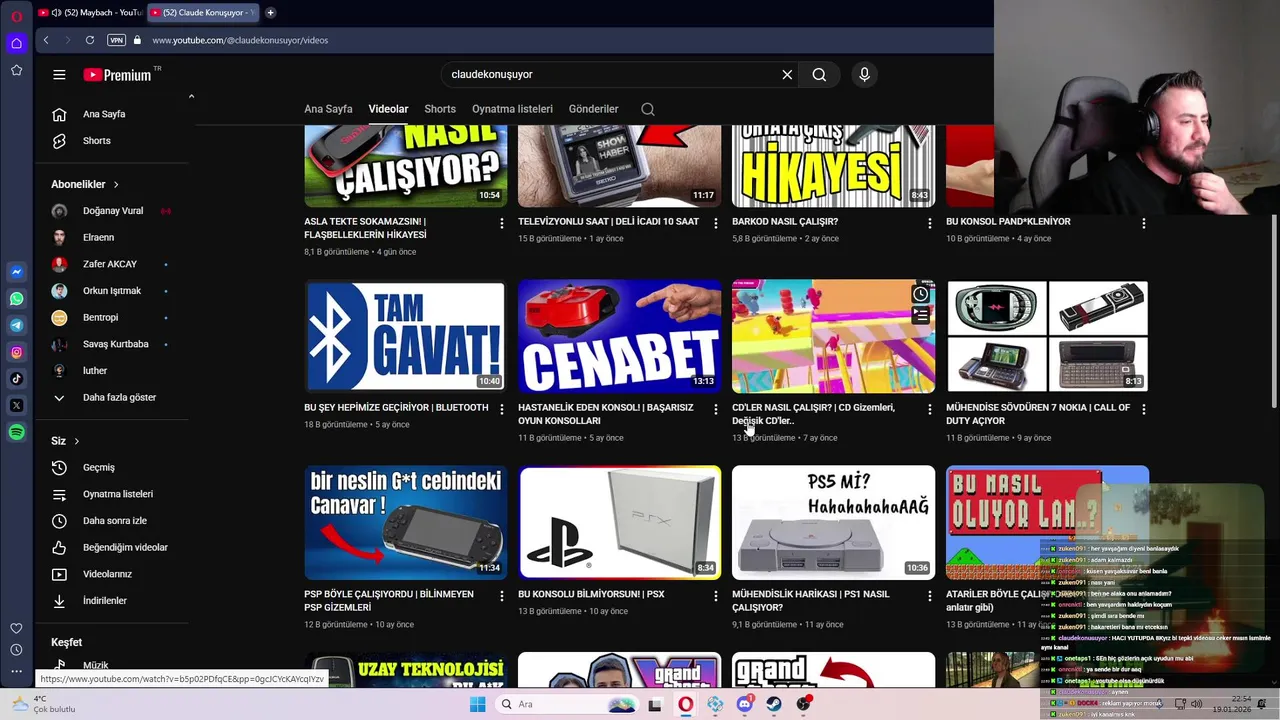Open X (Twitter) in Opera sidebar
Viewport: 1280px width, 720px height.
[16, 406]
